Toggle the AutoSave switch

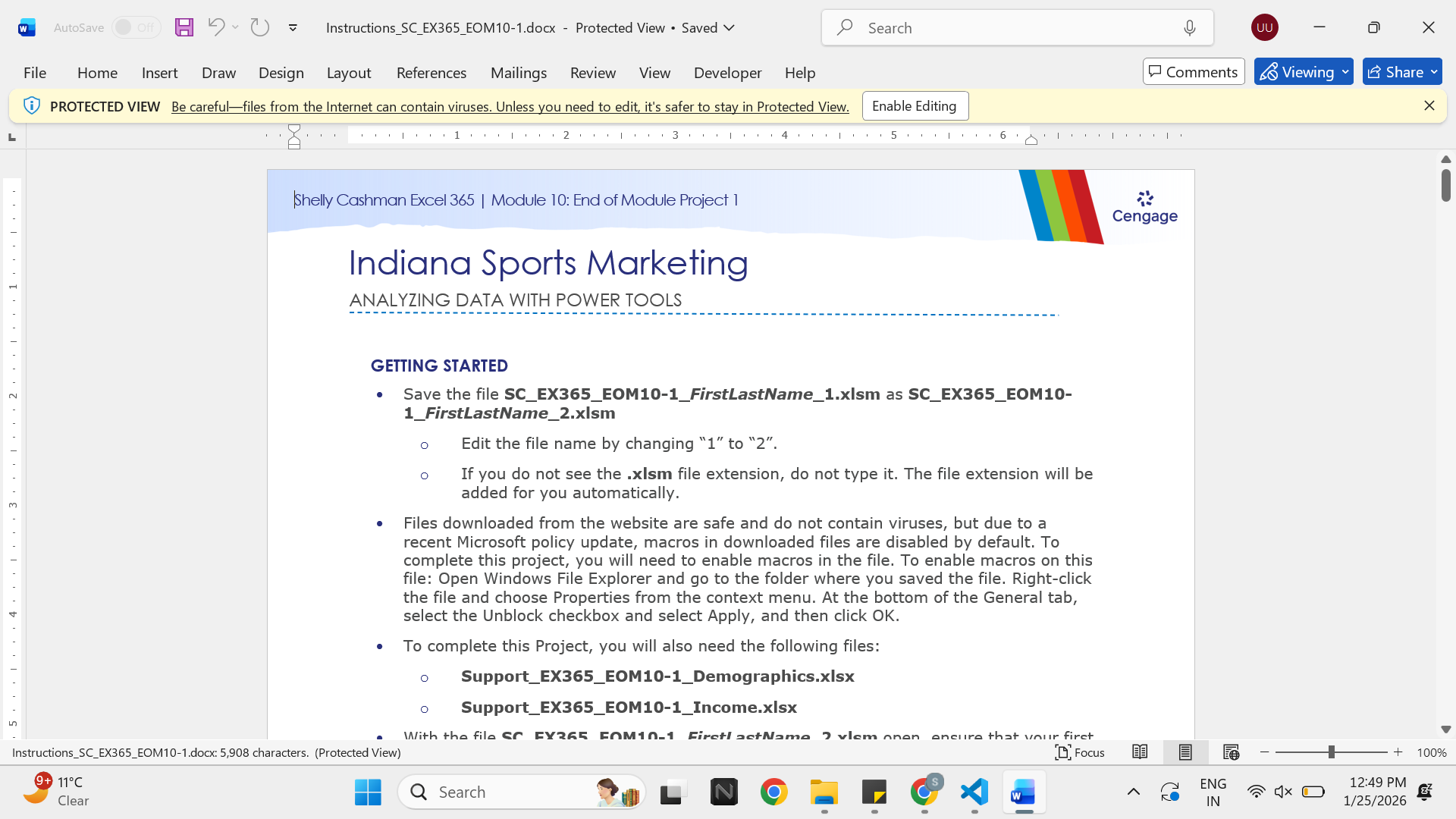tap(136, 27)
